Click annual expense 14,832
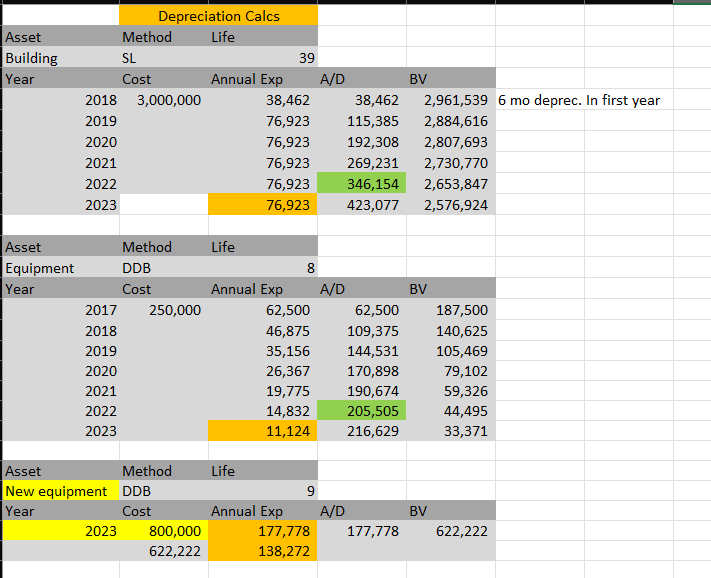 click(x=263, y=411)
